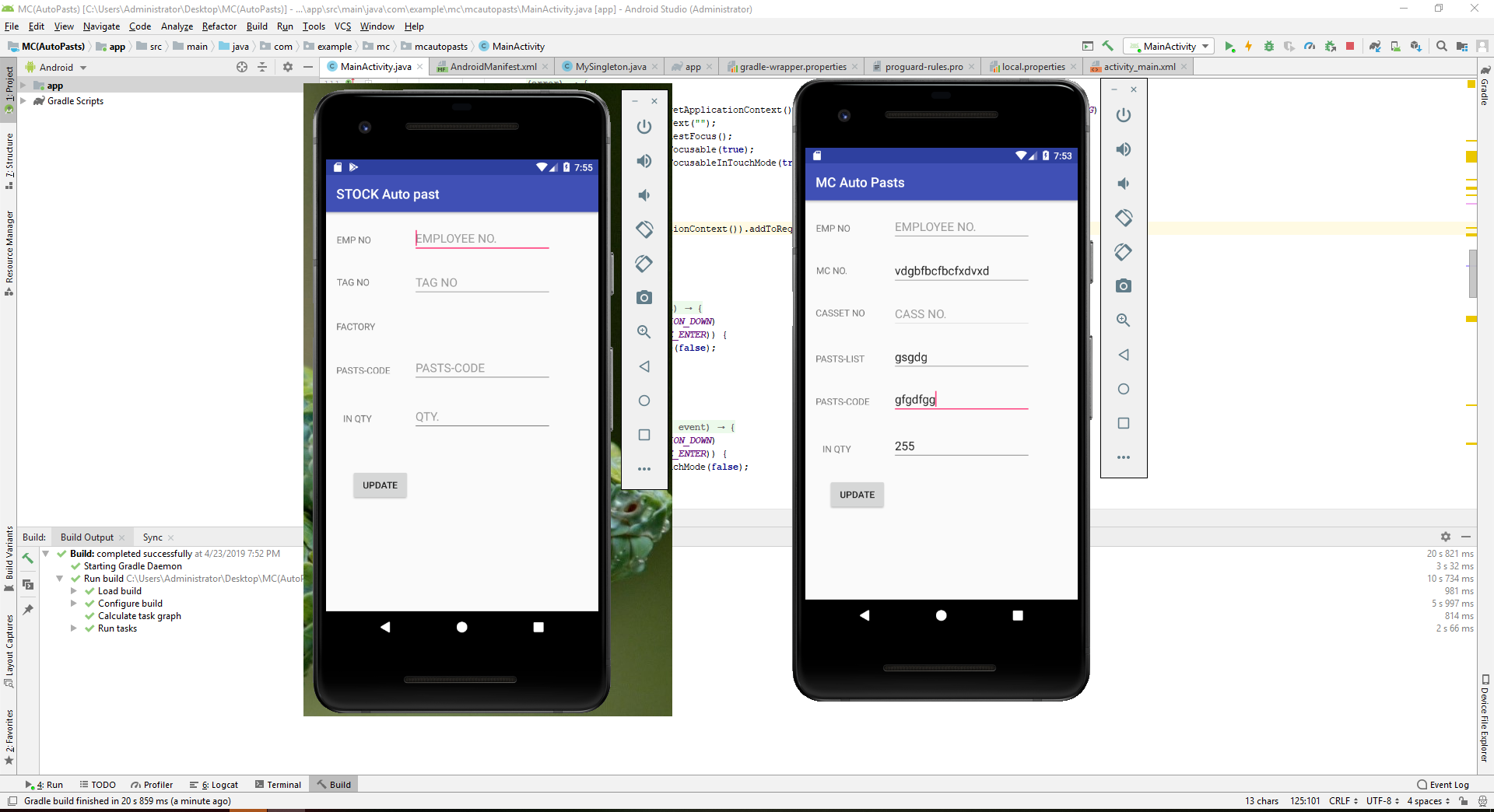Tap Overview square on left emulator toolbar
This screenshot has height=812, width=1494.
click(x=644, y=435)
